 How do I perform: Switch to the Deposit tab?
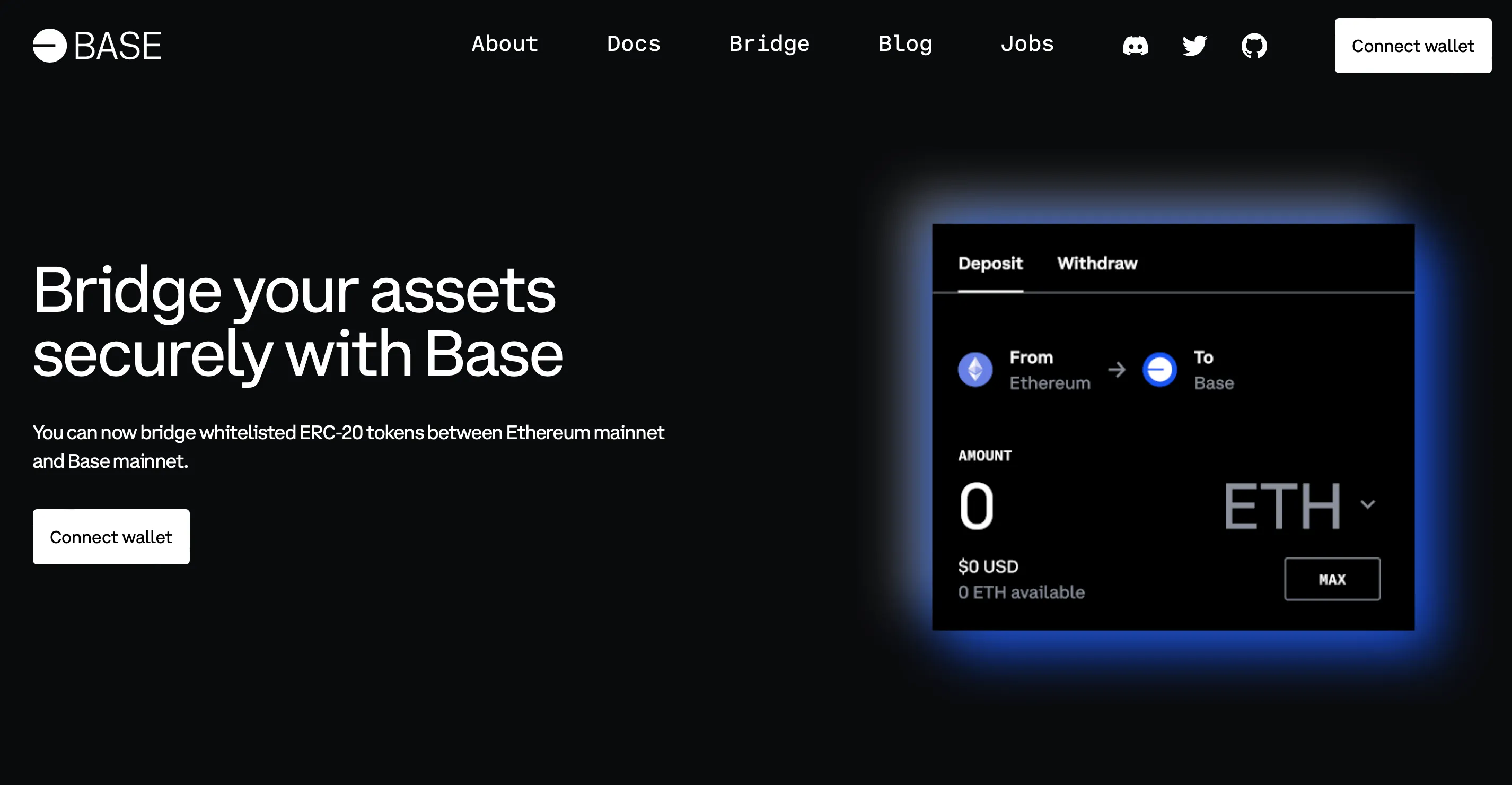pyautogui.click(x=990, y=264)
